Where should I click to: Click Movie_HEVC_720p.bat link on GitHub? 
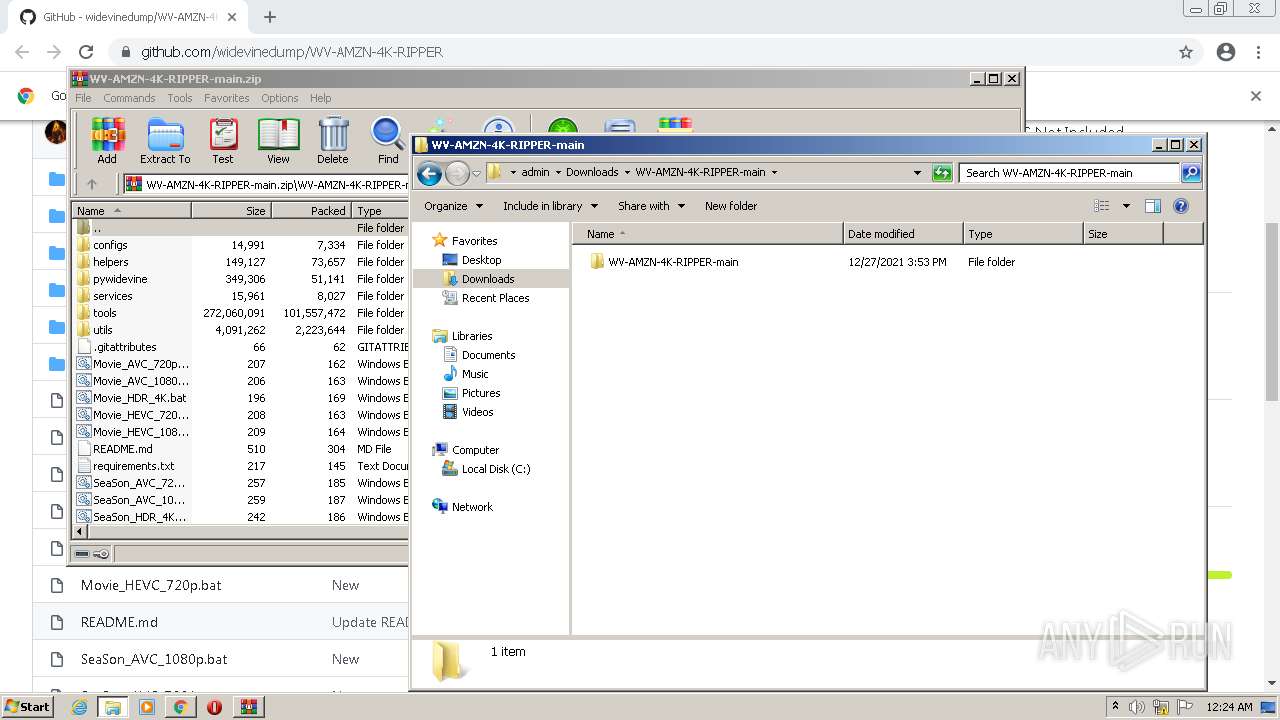click(x=151, y=585)
